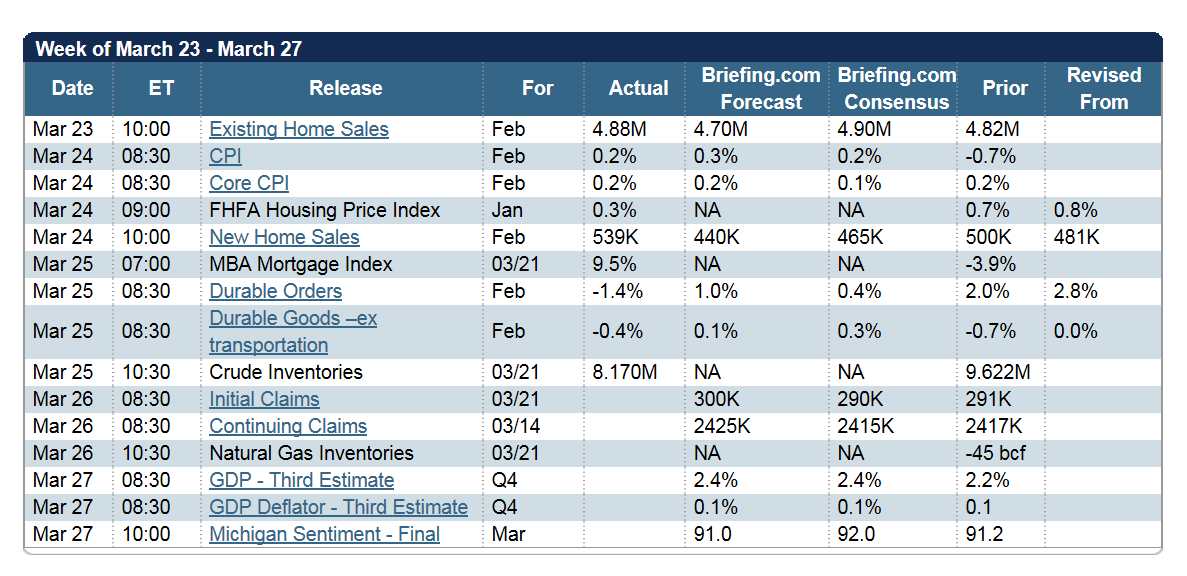Image resolution: width=1187 pixels, height=576 pixels.
Task: Click the FHFA Housing Price Index row
Action: click(324, 210)
